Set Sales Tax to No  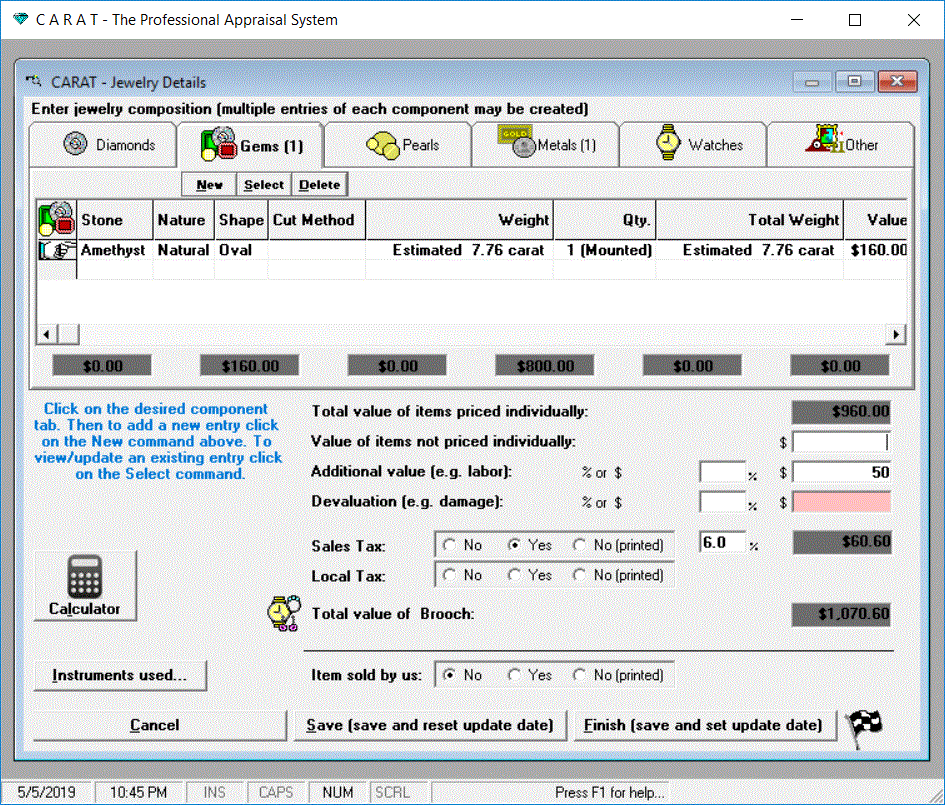pyautogui.click(x=449, y=545)
